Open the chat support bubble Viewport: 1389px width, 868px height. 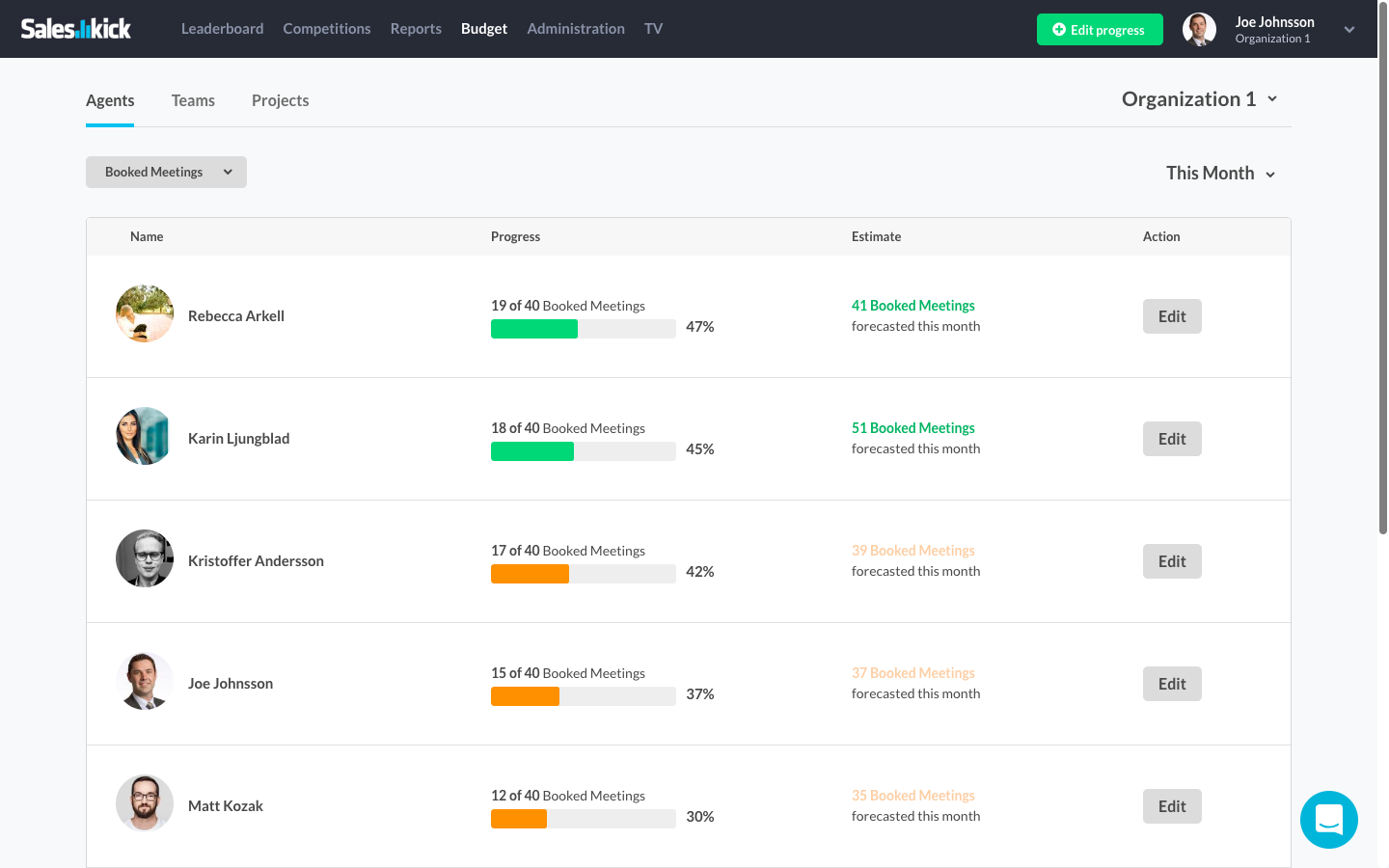1328,820
